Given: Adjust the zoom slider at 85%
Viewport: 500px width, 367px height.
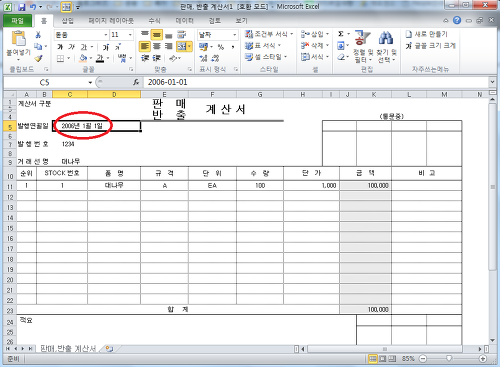Looking at the screenshot, I should [x=449, y=359].
